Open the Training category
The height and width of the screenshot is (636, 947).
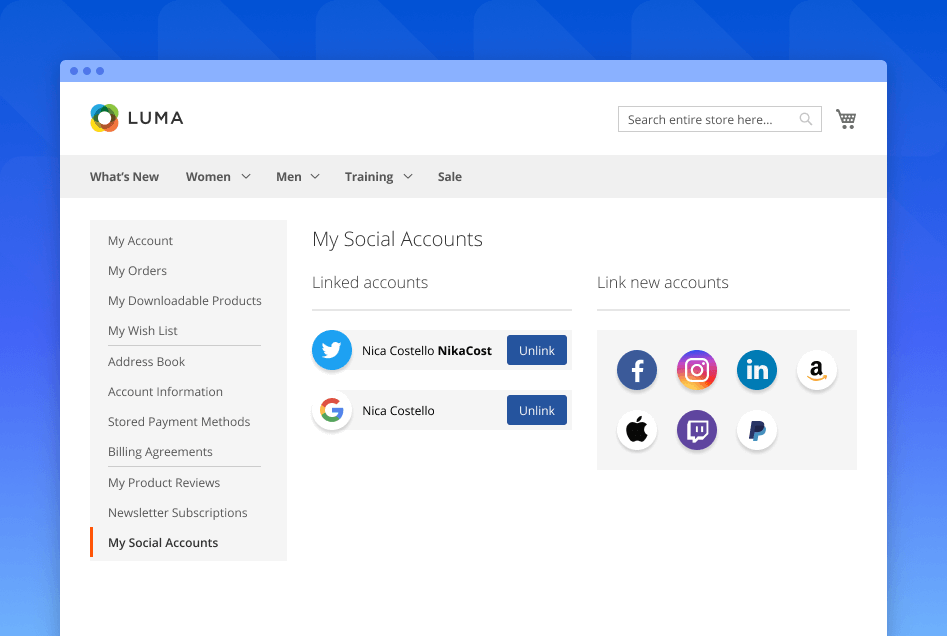pyautogui.click(x=369, y=176)
